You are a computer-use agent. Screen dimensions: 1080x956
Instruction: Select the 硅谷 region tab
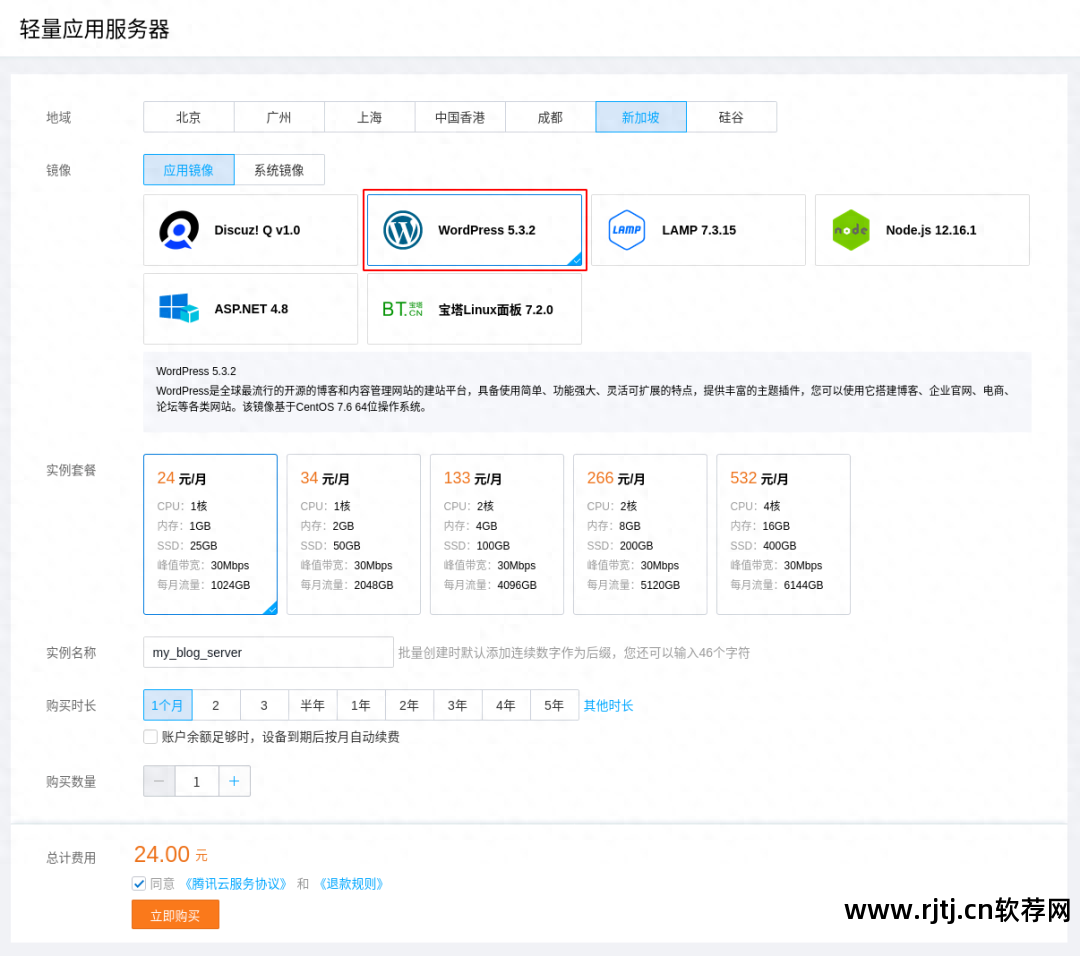coord(731,116)
